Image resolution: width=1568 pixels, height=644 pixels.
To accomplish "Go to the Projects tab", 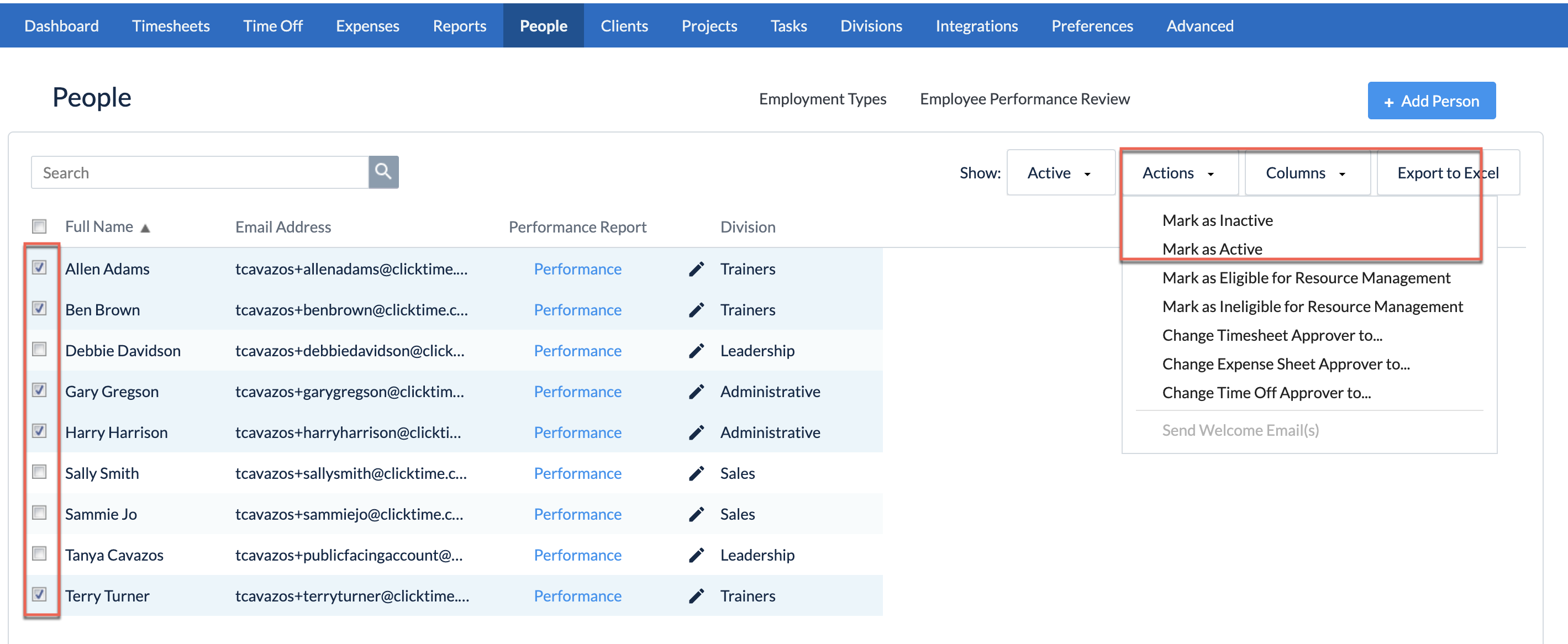I will 709,25.
